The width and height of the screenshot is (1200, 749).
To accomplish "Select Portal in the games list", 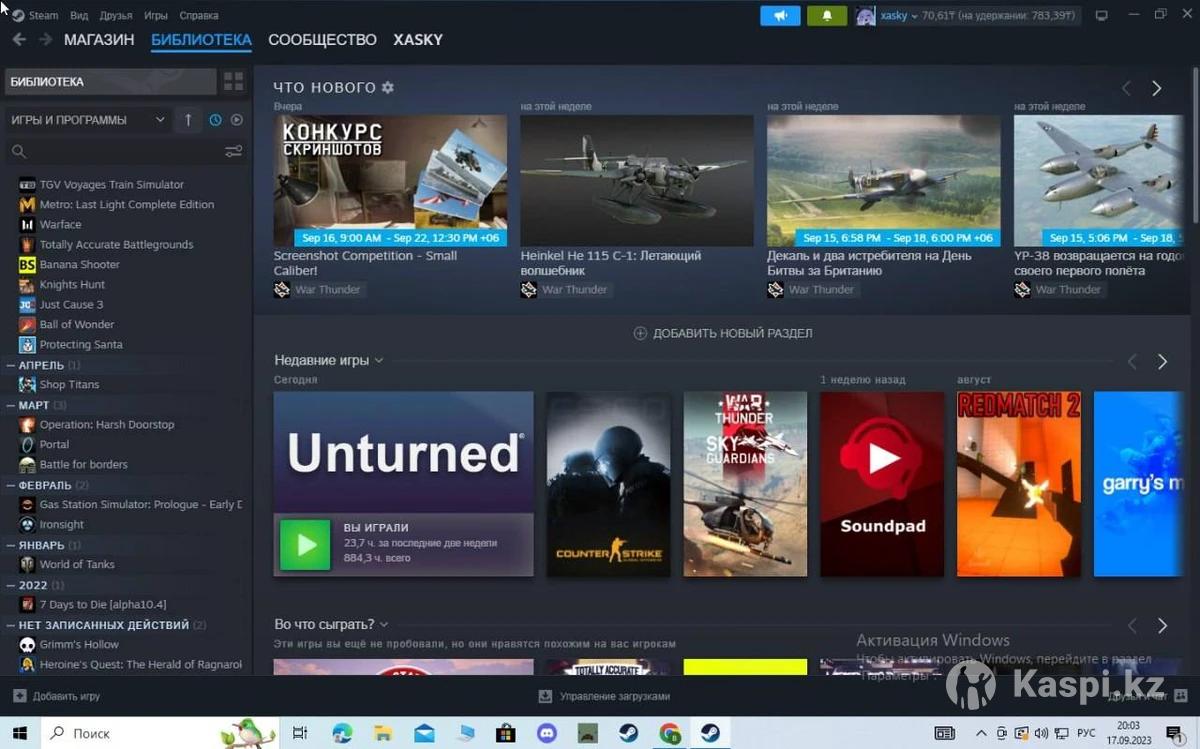I will (54, 445).
